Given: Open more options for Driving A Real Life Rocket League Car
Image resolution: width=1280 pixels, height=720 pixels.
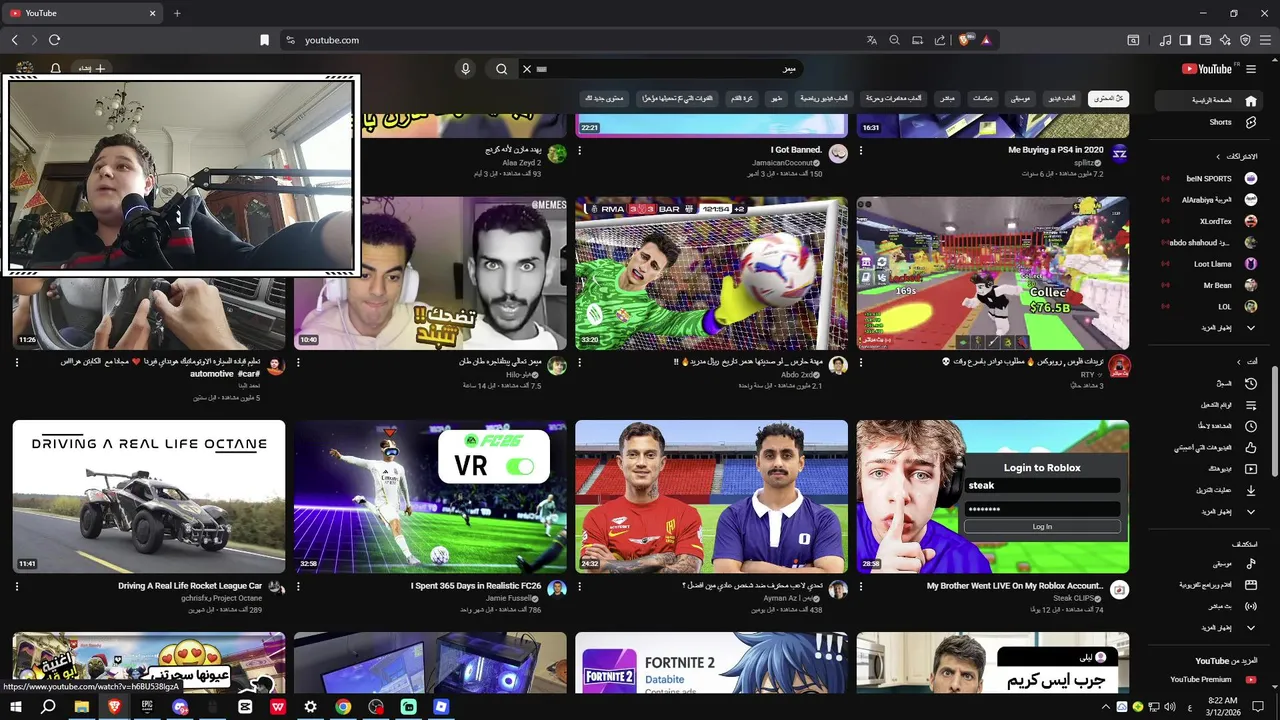Looking at the screenshot, I should coord(17,586).
